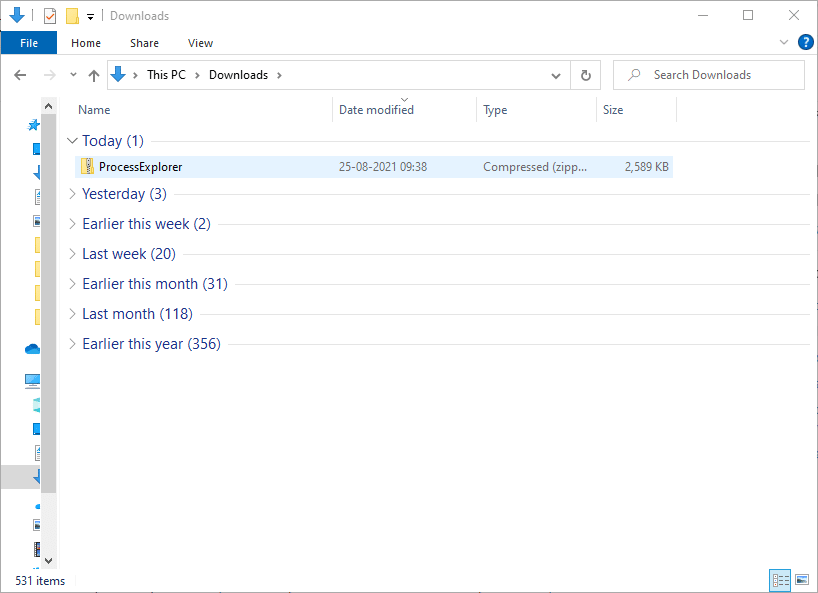Select OneDrive cloud icon in navigation pane
Viewport: 818px width, 593px height.
tap(33, 349)
